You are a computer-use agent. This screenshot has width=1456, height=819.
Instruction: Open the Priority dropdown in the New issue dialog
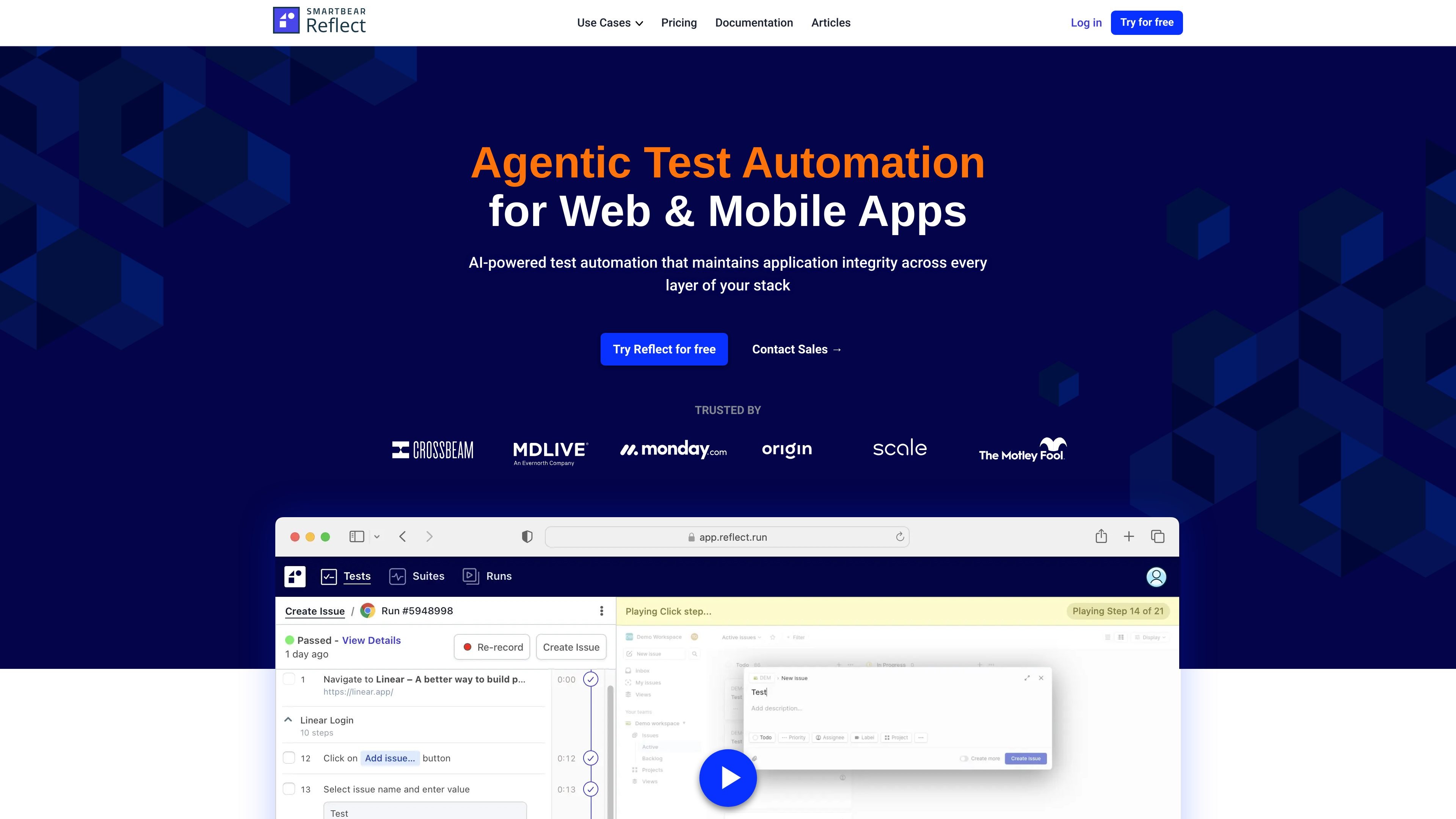click(794, 737)
